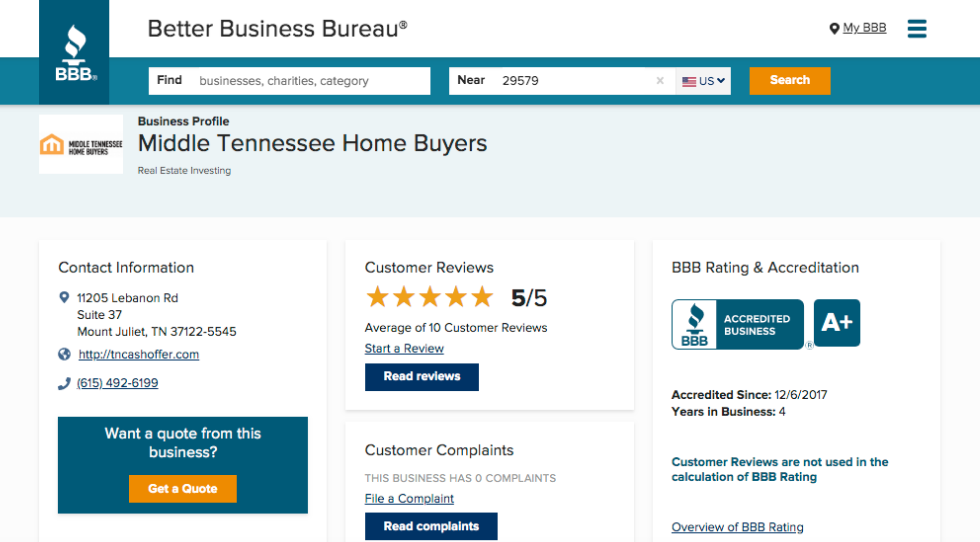Click the Read complaints button
This screenshot has width=980, height=542.
click(x=431, y=526)
